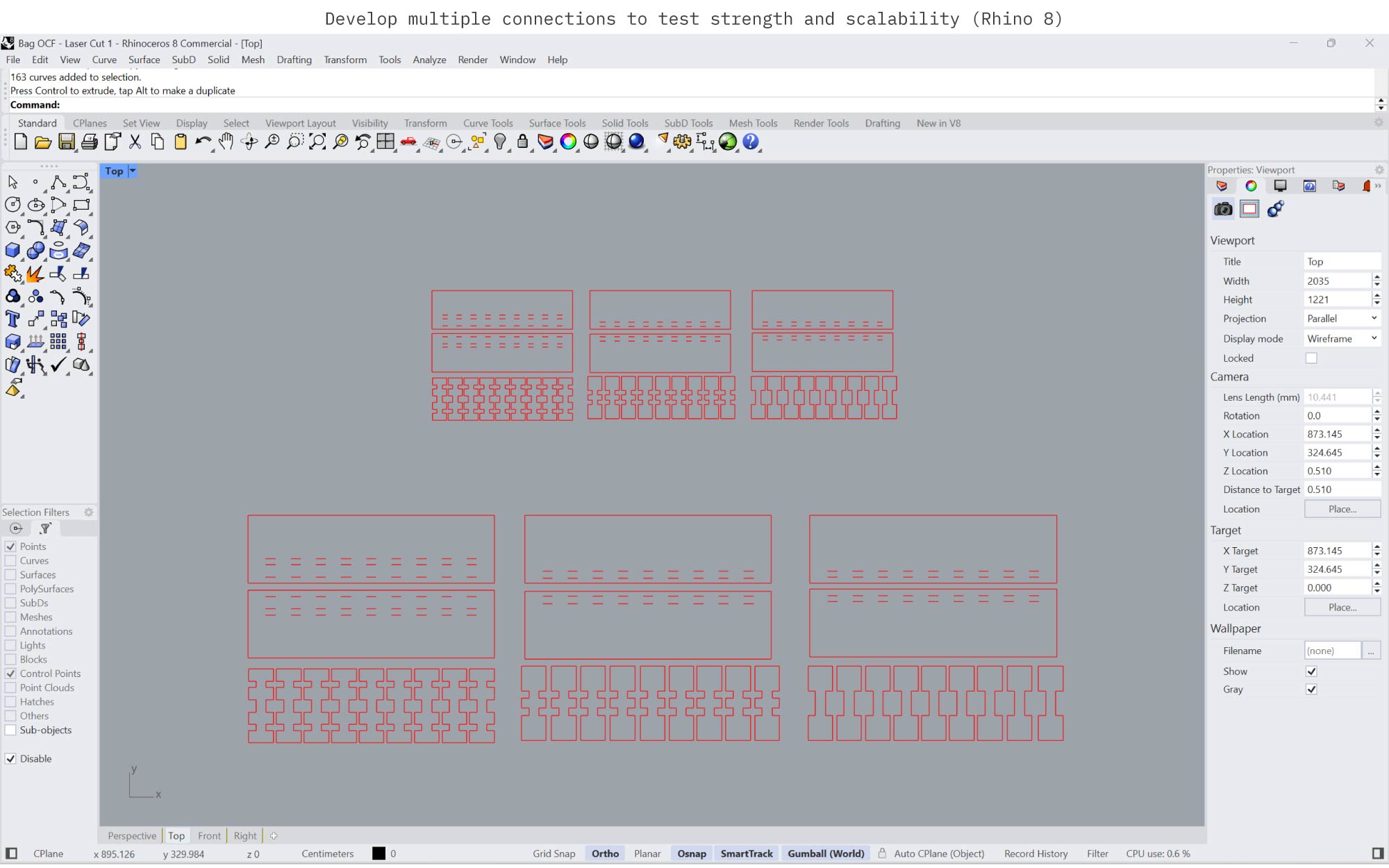The width and height of the screenshot is (1389, 868).
Task: Toggle the Locked viewport checkbox
Action: (x=1311, y=358)
